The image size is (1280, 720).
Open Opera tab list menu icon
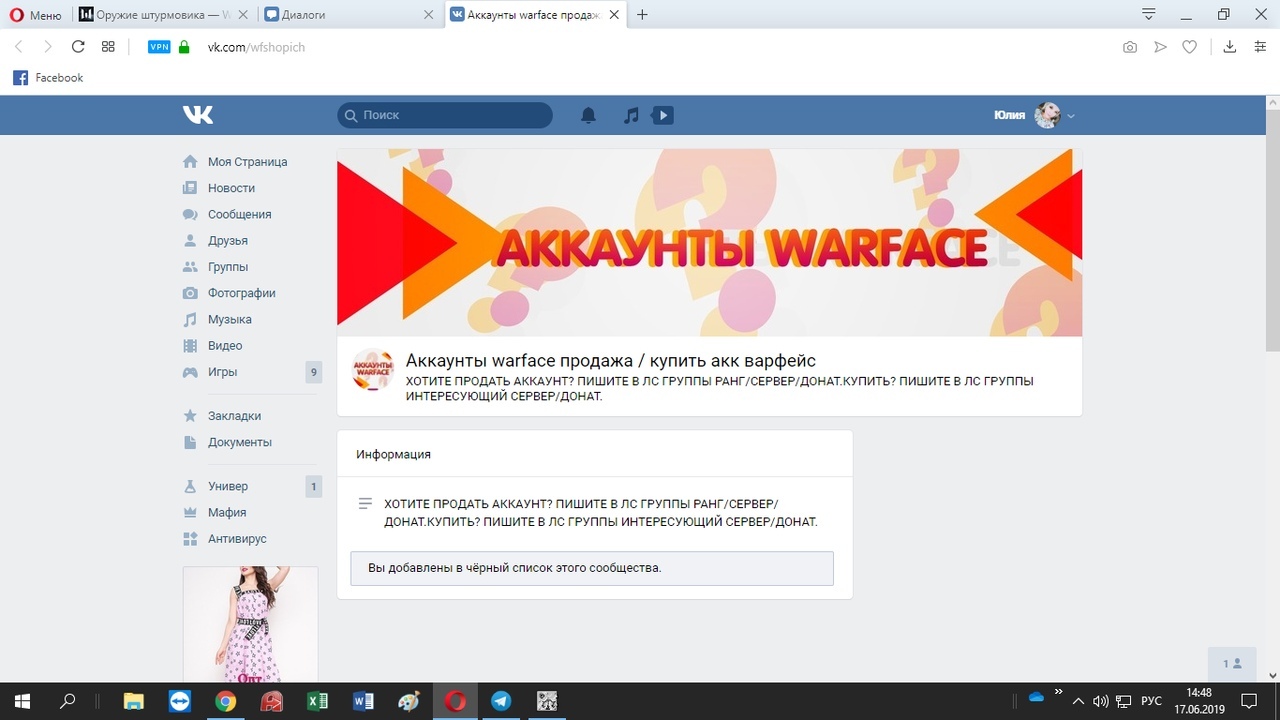point(1149,14)
